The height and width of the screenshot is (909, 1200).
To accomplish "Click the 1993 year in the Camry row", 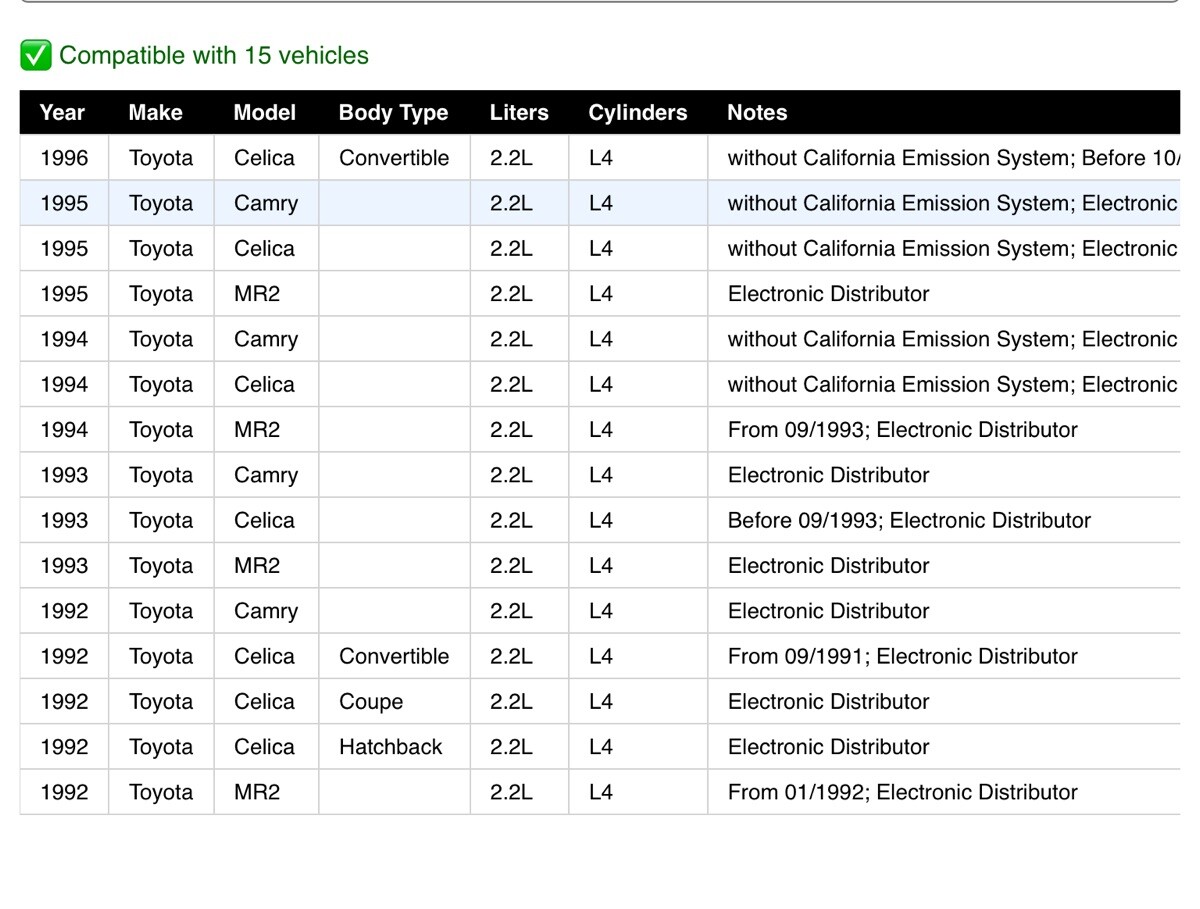I will click(64, 475).
